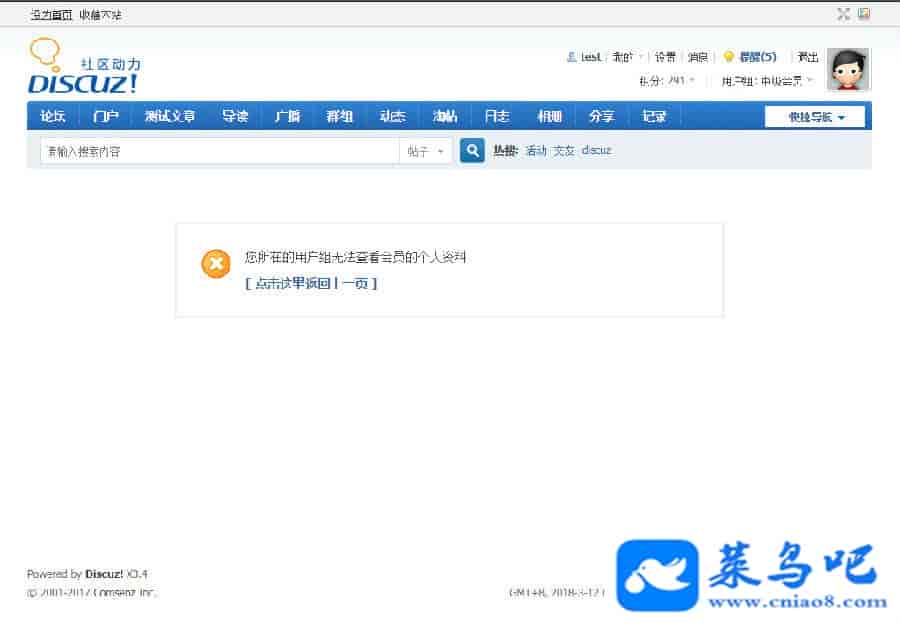Viewport: 900px width, 623px height.
Task: Click the top-right cross arrows icon
Action: click(x=843, y=14)
